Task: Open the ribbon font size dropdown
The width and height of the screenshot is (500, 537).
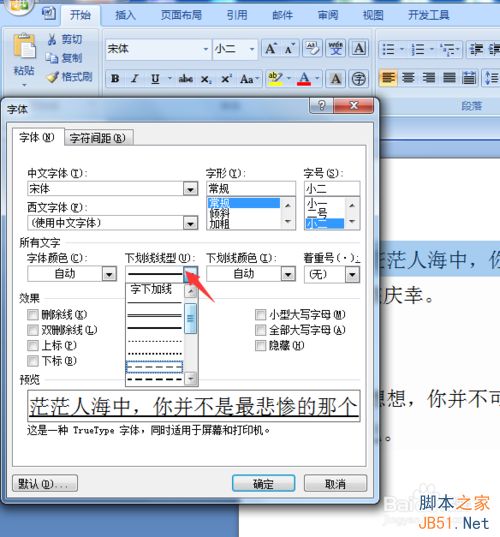Action: pos(252,49)
